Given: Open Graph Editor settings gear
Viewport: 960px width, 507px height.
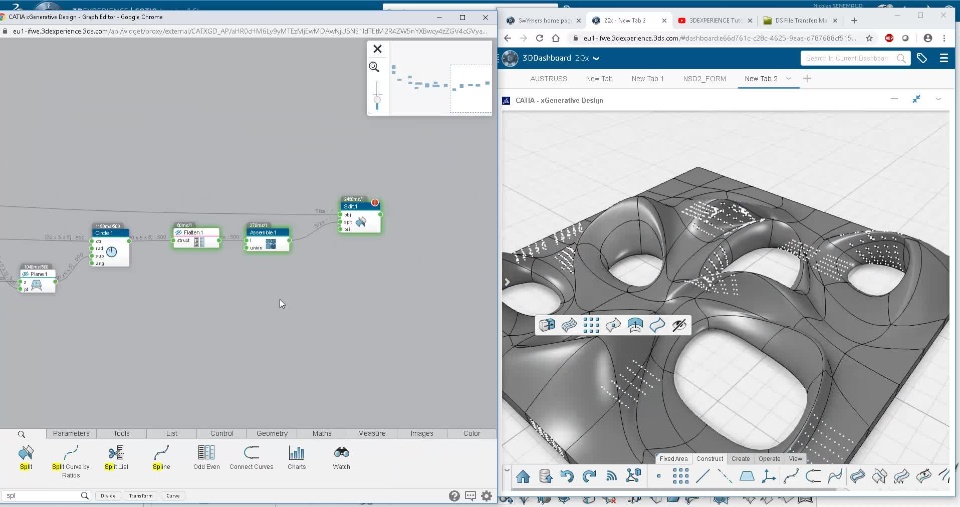Looking at the screenshot, I should point(486,496).
